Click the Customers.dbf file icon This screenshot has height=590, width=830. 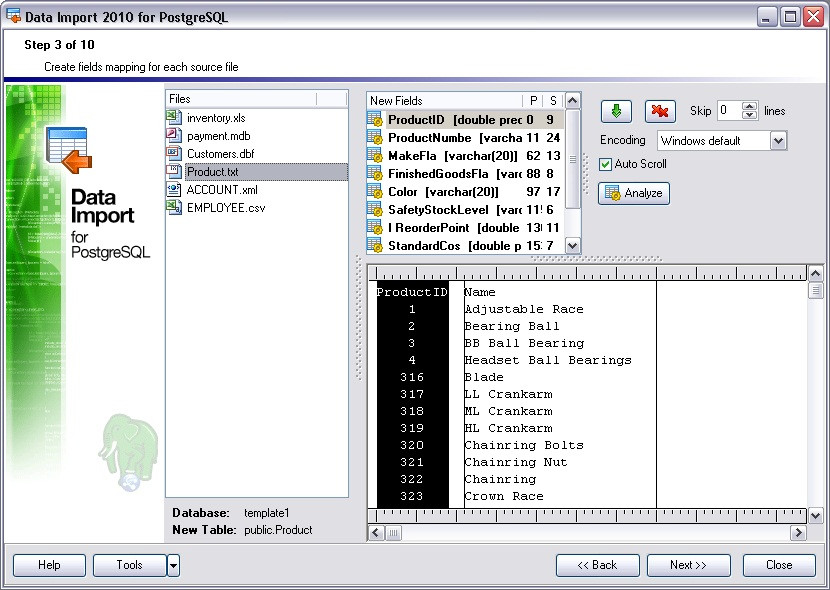tap(174, 153)
